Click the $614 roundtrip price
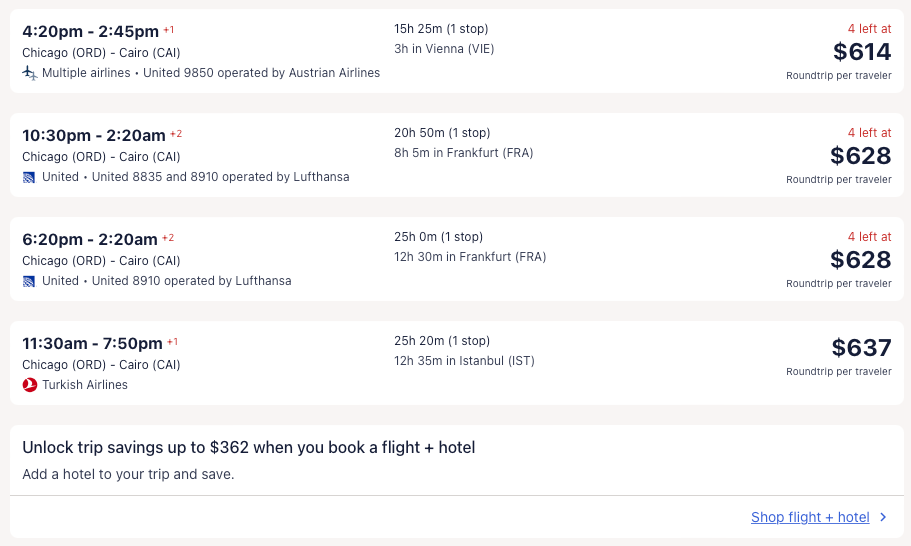This screenshot has width=911, height=546. [861, 52]
